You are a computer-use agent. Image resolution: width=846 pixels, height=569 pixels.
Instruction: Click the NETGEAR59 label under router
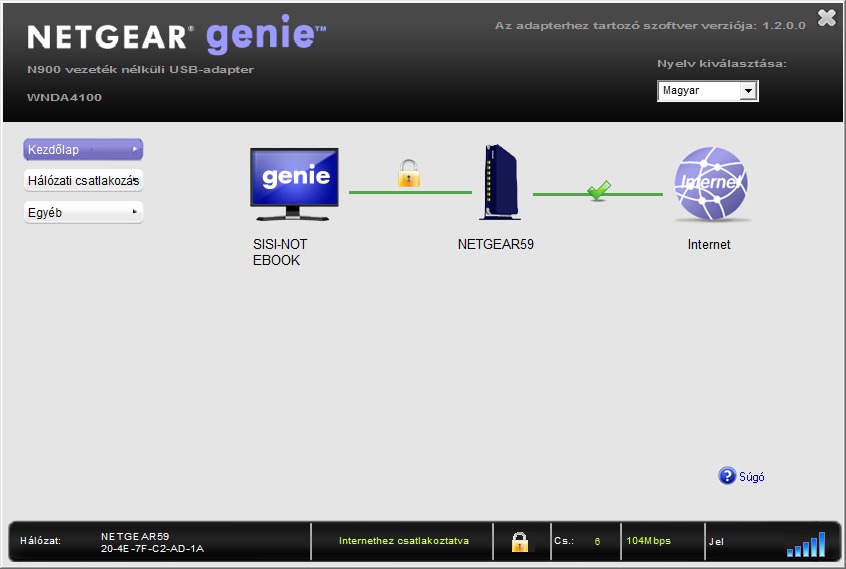pos(495,244)
